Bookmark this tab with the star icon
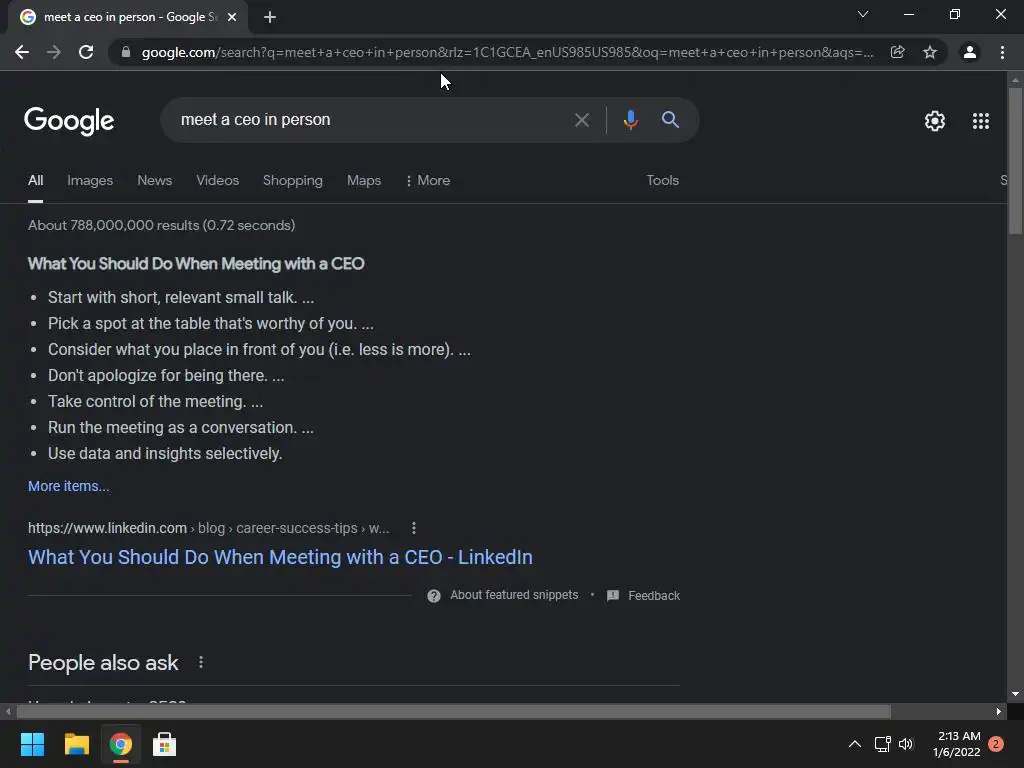 tap(930, 52)
